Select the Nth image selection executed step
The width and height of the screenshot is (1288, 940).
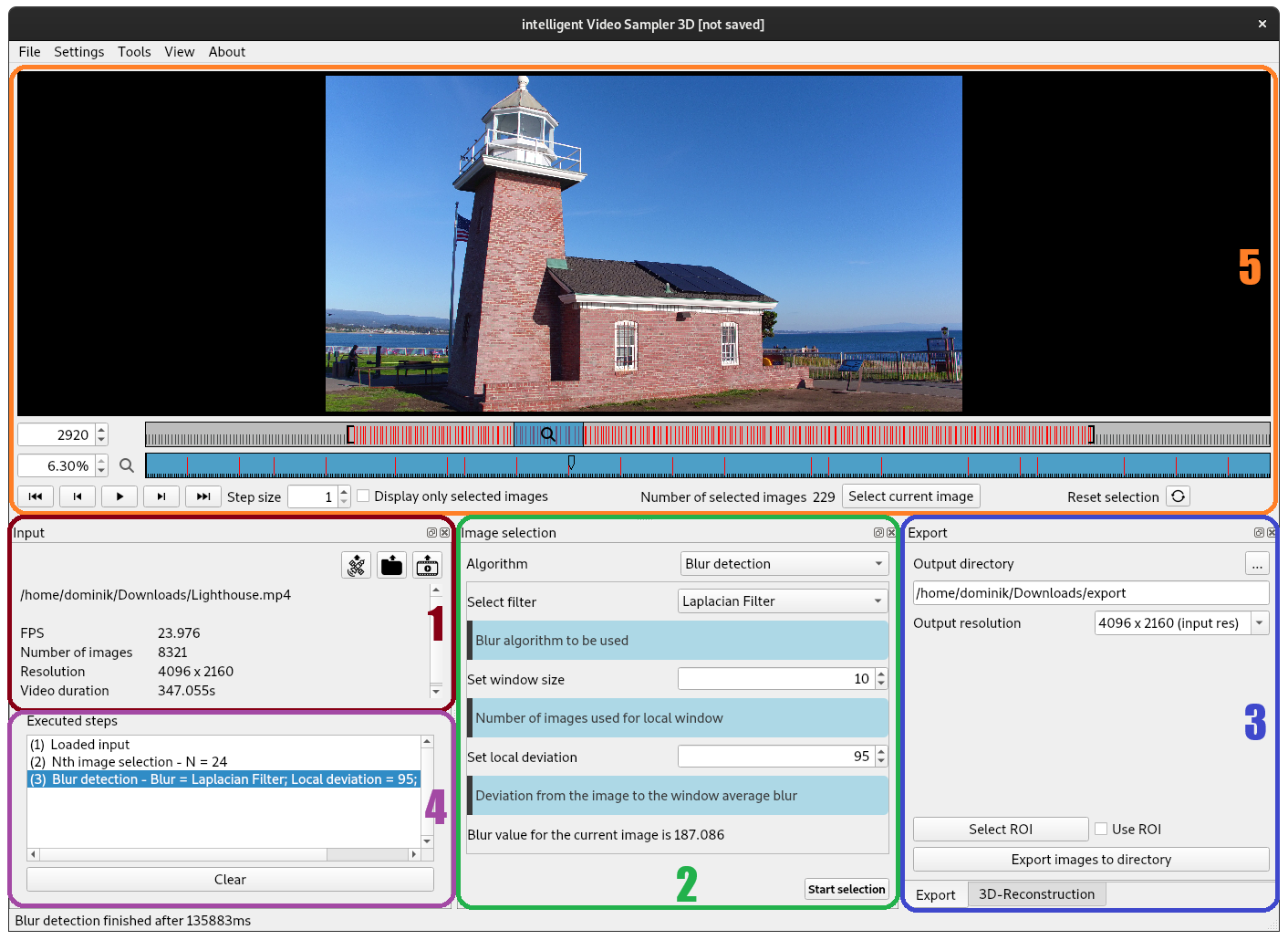point(129,762)
